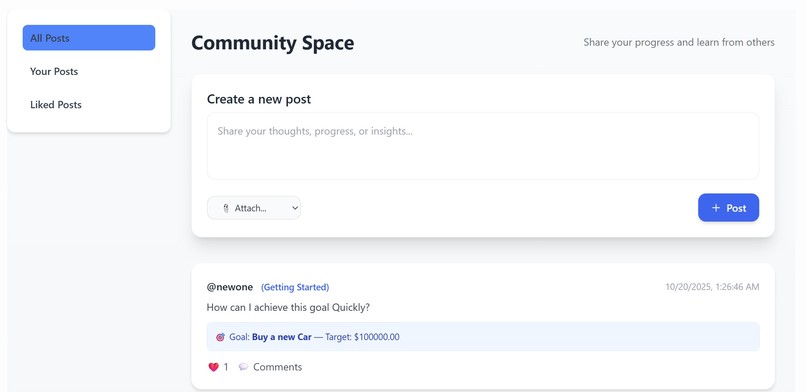
Task: Click the (Getting Started) badge
Action: [295, 287]
